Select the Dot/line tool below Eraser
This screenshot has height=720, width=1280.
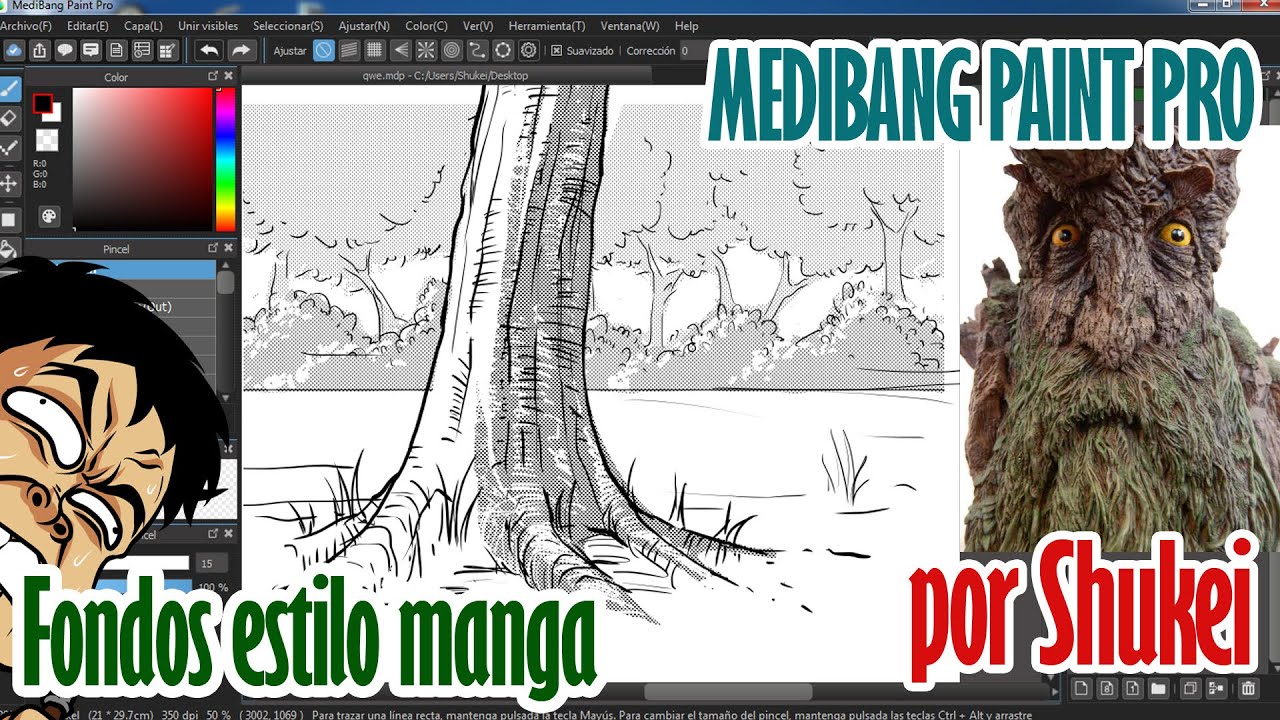tap(8, 150)
